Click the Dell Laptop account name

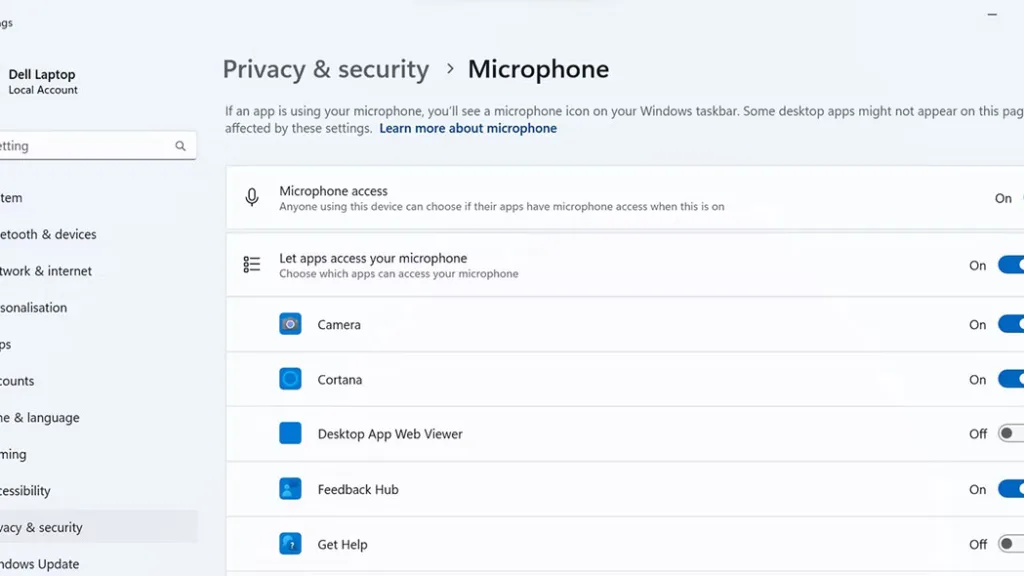click(42, 74)
